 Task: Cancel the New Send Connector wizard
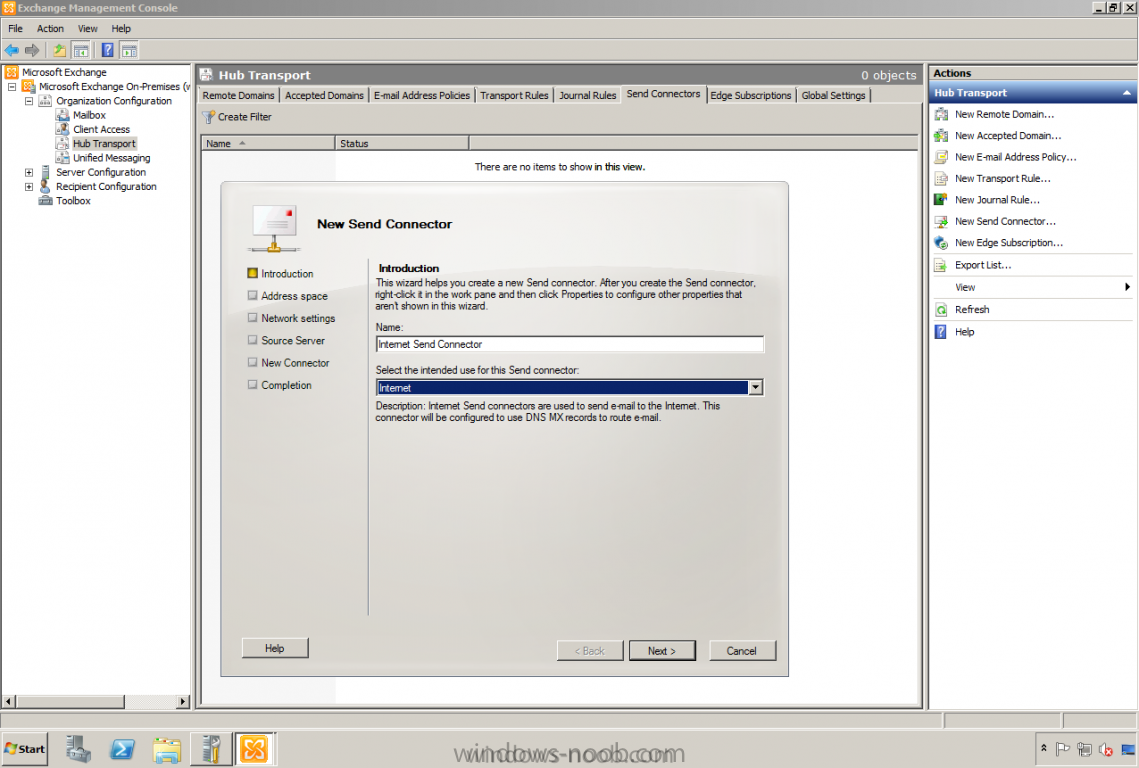[742, 650]
